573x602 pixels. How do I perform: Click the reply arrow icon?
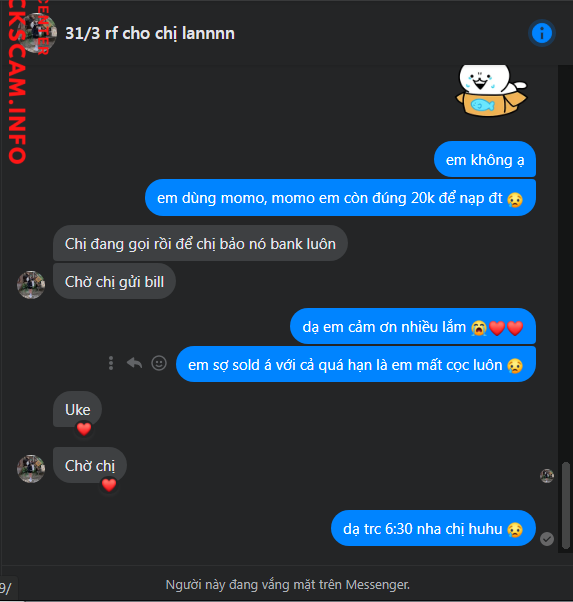(134, 363)
